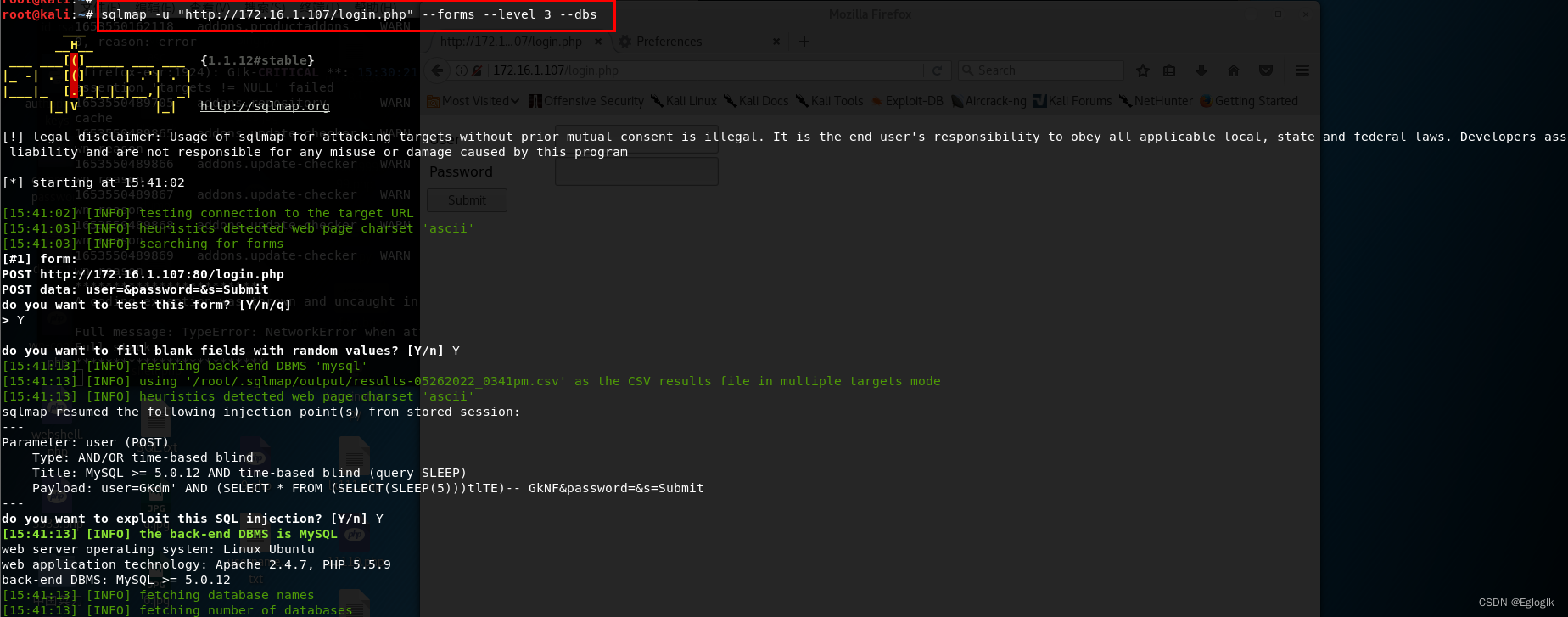Open NetHunter bookmark
Viewport: 1568px width, 617px height.
[1156, 101]
